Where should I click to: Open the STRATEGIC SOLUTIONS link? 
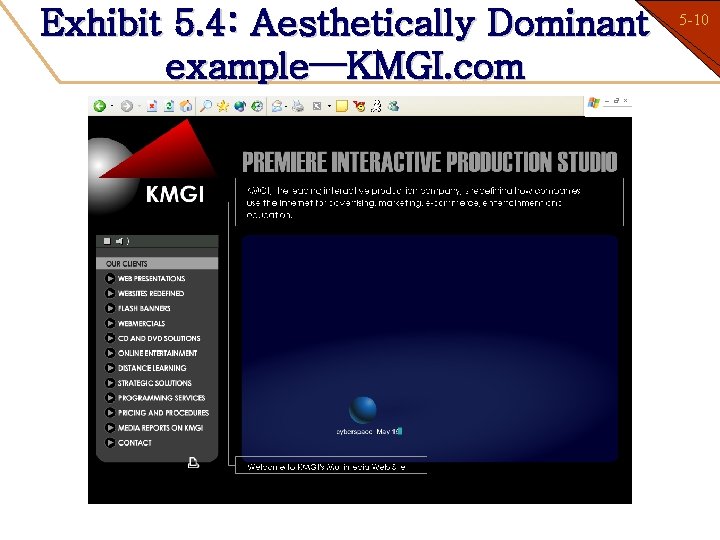pyautogui.click(x=155, y=383)
